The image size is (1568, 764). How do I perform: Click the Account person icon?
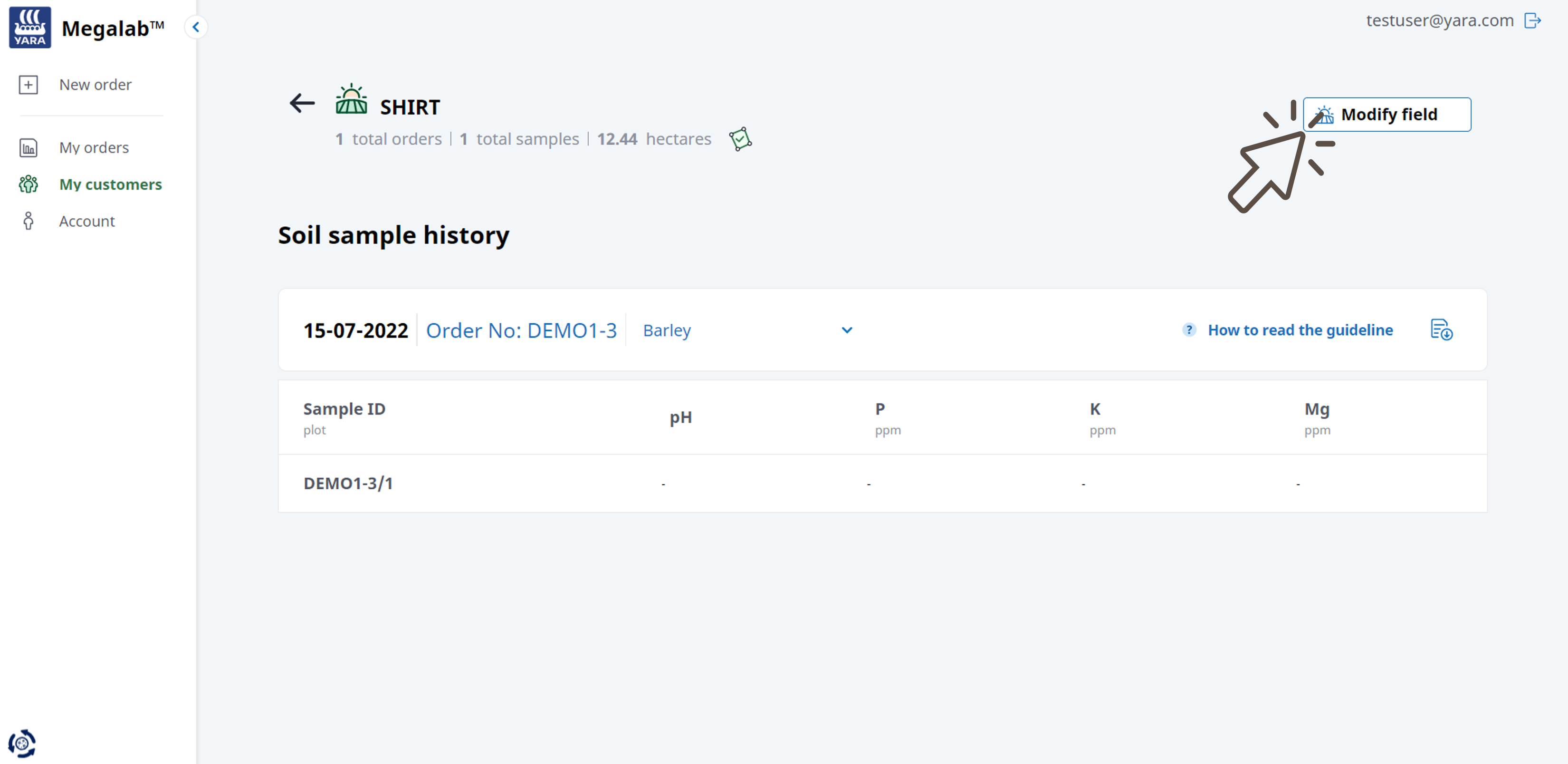point(28,221)
